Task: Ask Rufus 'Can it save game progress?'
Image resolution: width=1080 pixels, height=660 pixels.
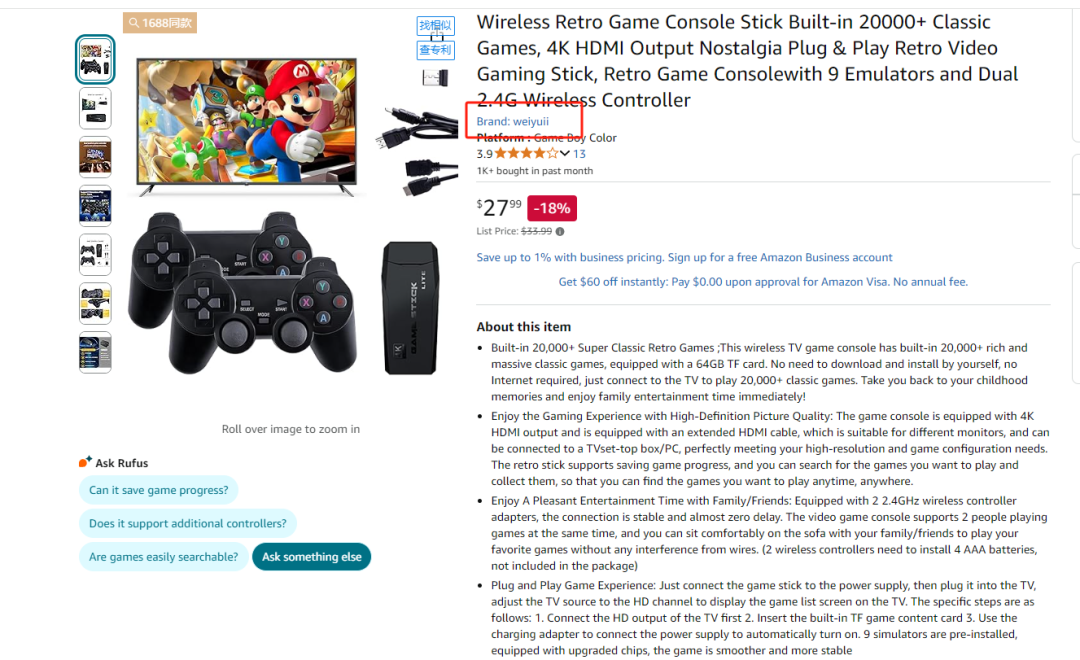Action: [x=158, y=490]
